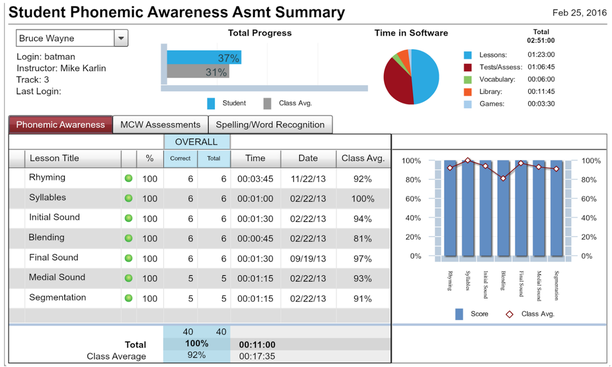The image size is (612, 367).
Task: Sort by the Lesson Title column header
Action: (x=73, y=158)
